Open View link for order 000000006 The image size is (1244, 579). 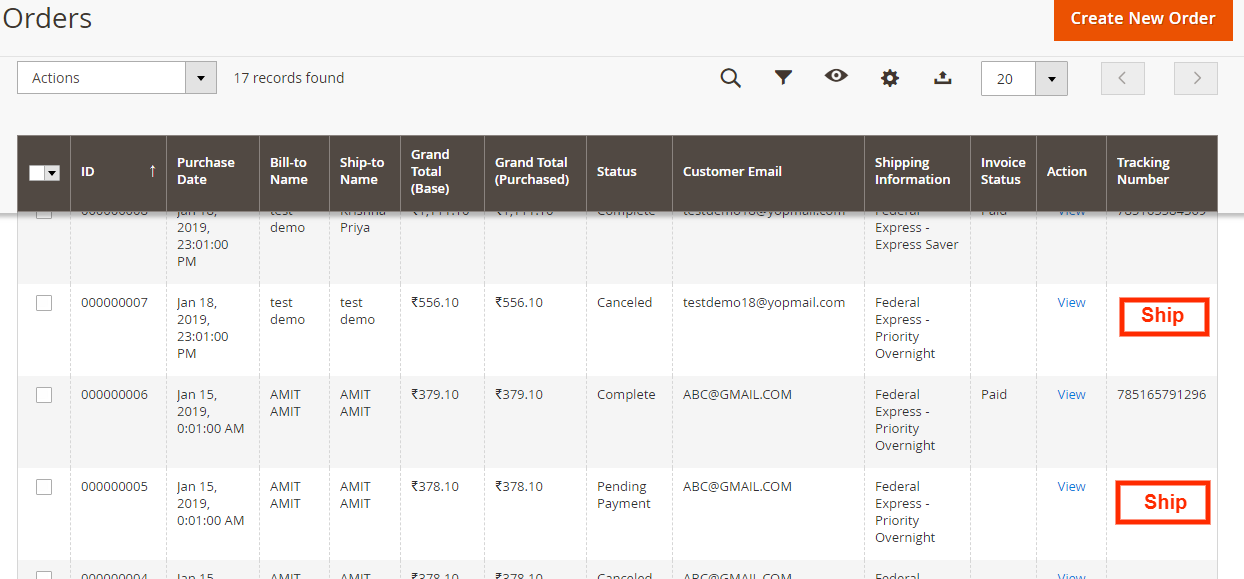(1071, 394)
